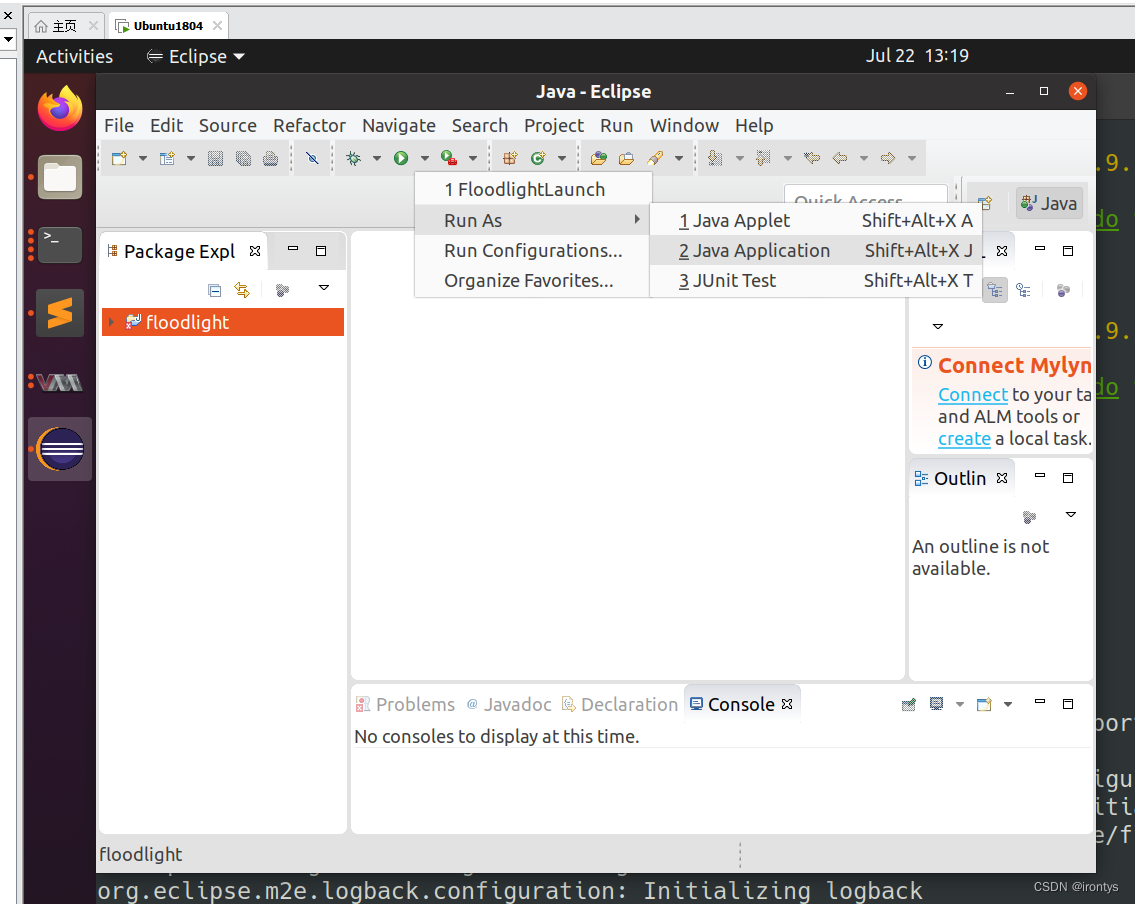
Task: Click the Back navigation arrow
Action: coord(840,158)
